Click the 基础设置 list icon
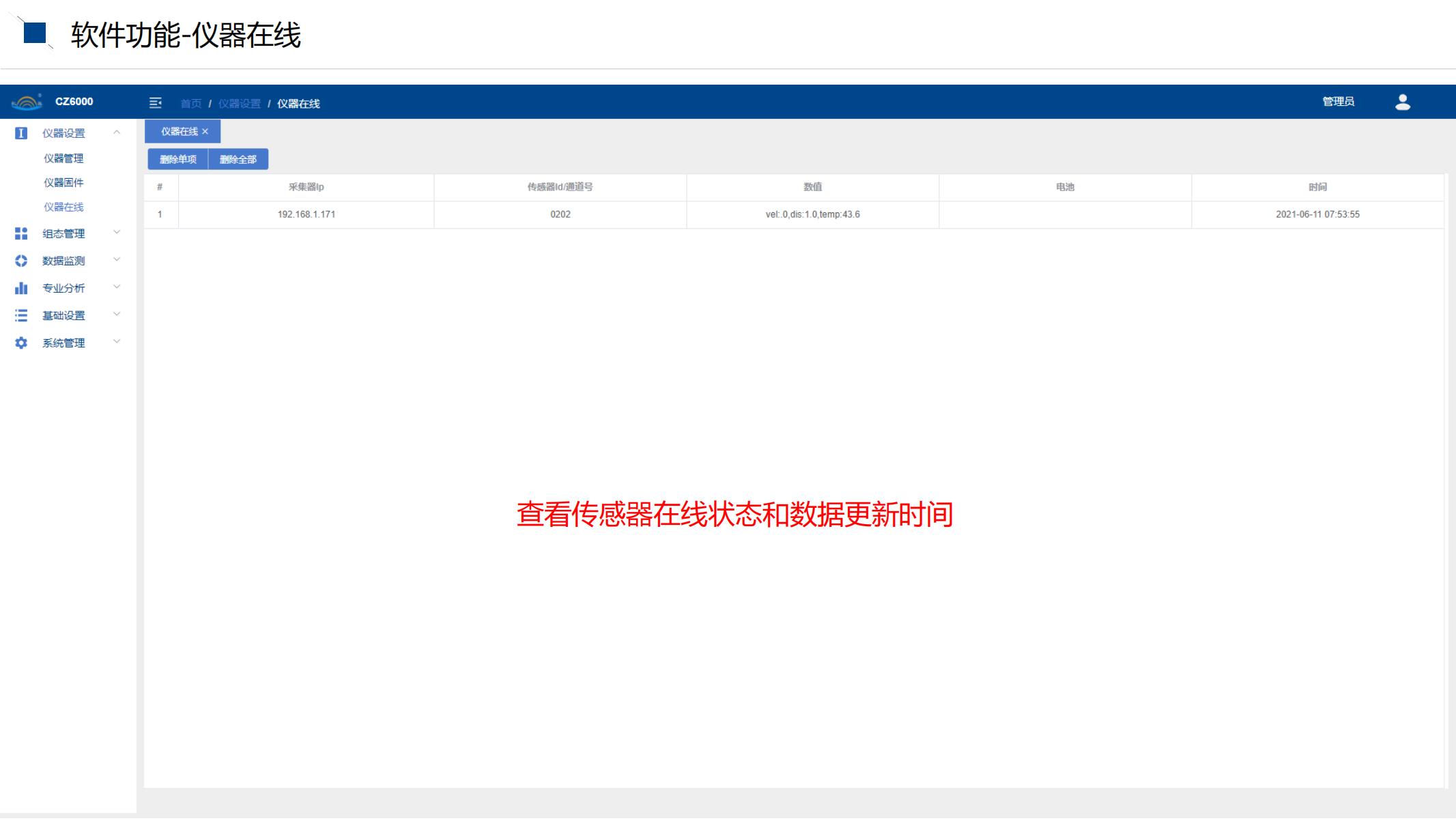This screenshot has height=819, width=1456. coord(21,315)
